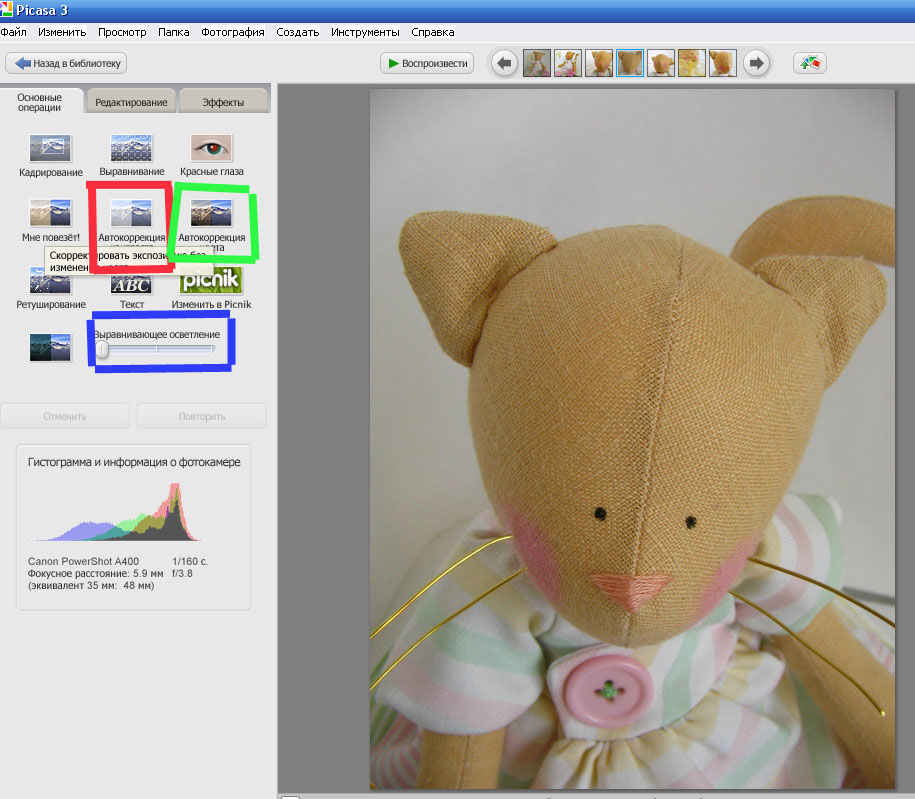Open Изменить в Picnik editor
Viewport: 915px width, 799px height.
point(211,281)
